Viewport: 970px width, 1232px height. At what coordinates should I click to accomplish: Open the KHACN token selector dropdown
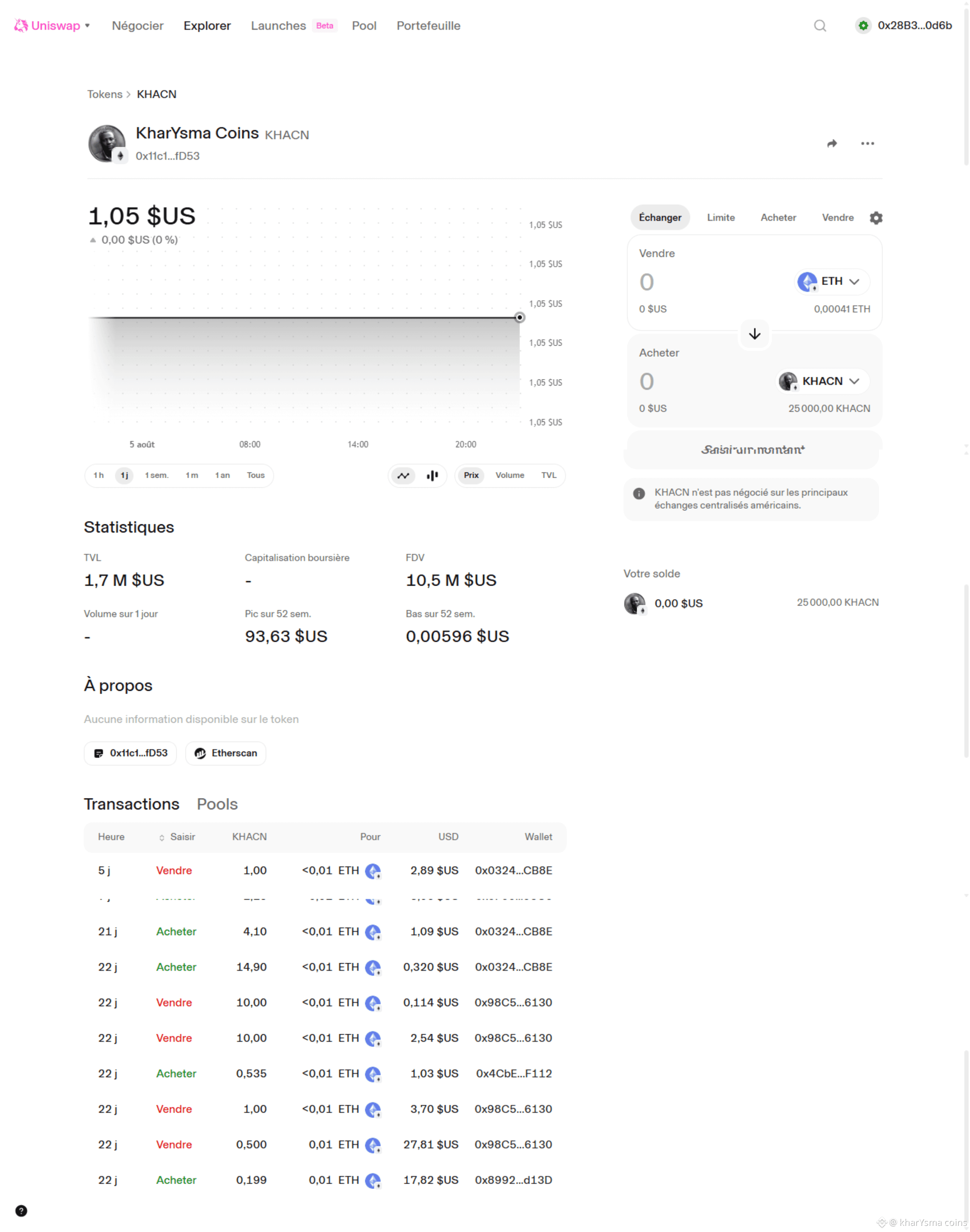pos(823,381)
